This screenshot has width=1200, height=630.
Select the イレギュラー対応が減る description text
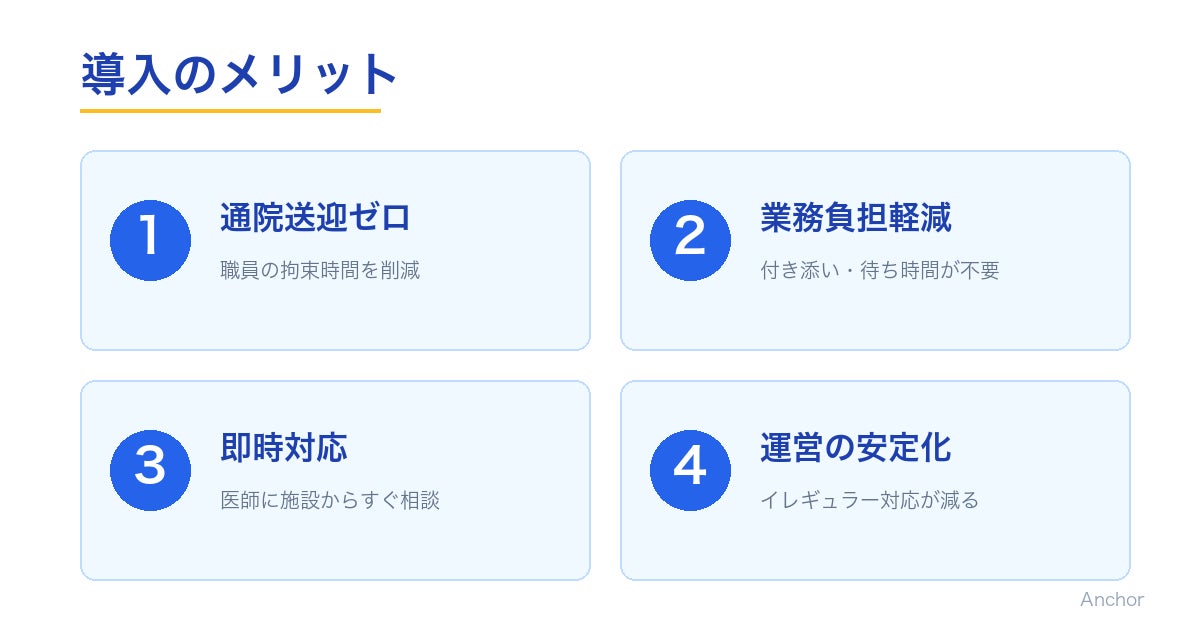pos(869,500)
